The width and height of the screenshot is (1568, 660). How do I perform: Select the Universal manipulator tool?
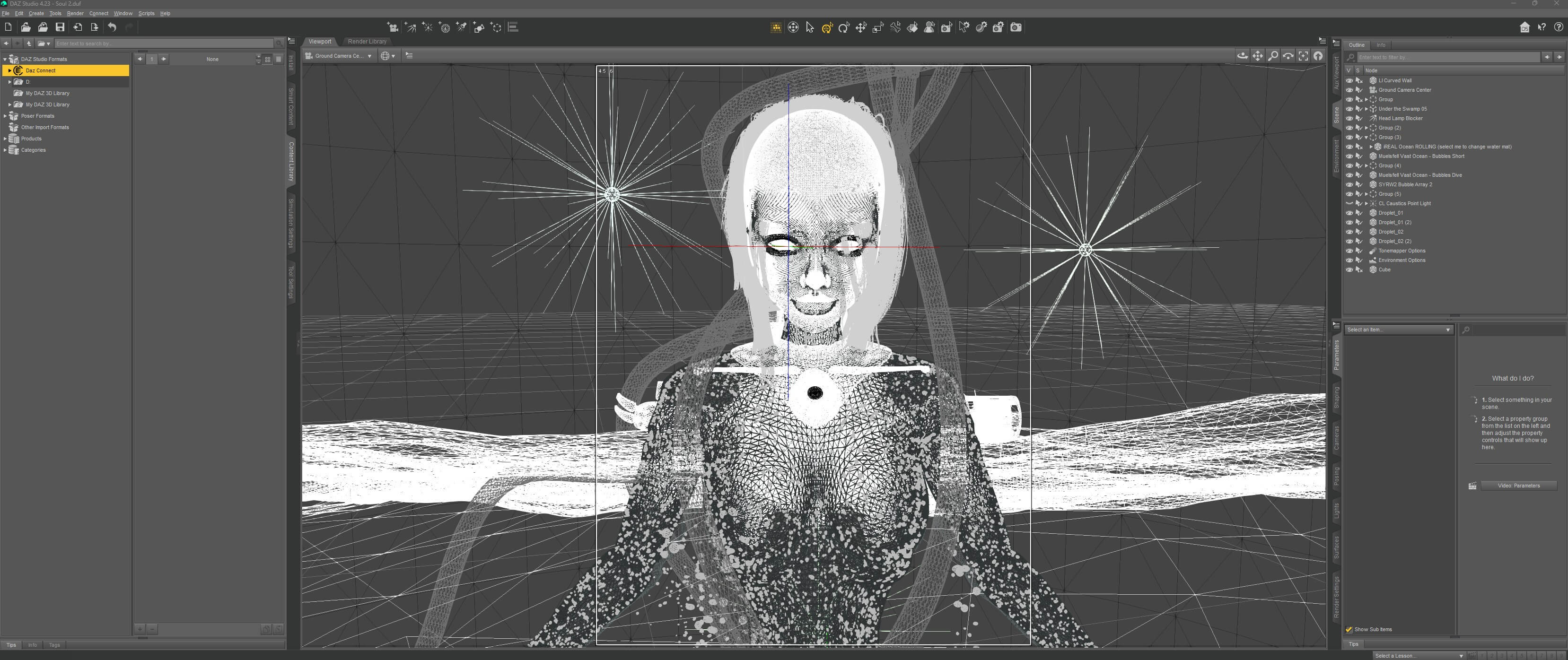click(x=827, y=27)
